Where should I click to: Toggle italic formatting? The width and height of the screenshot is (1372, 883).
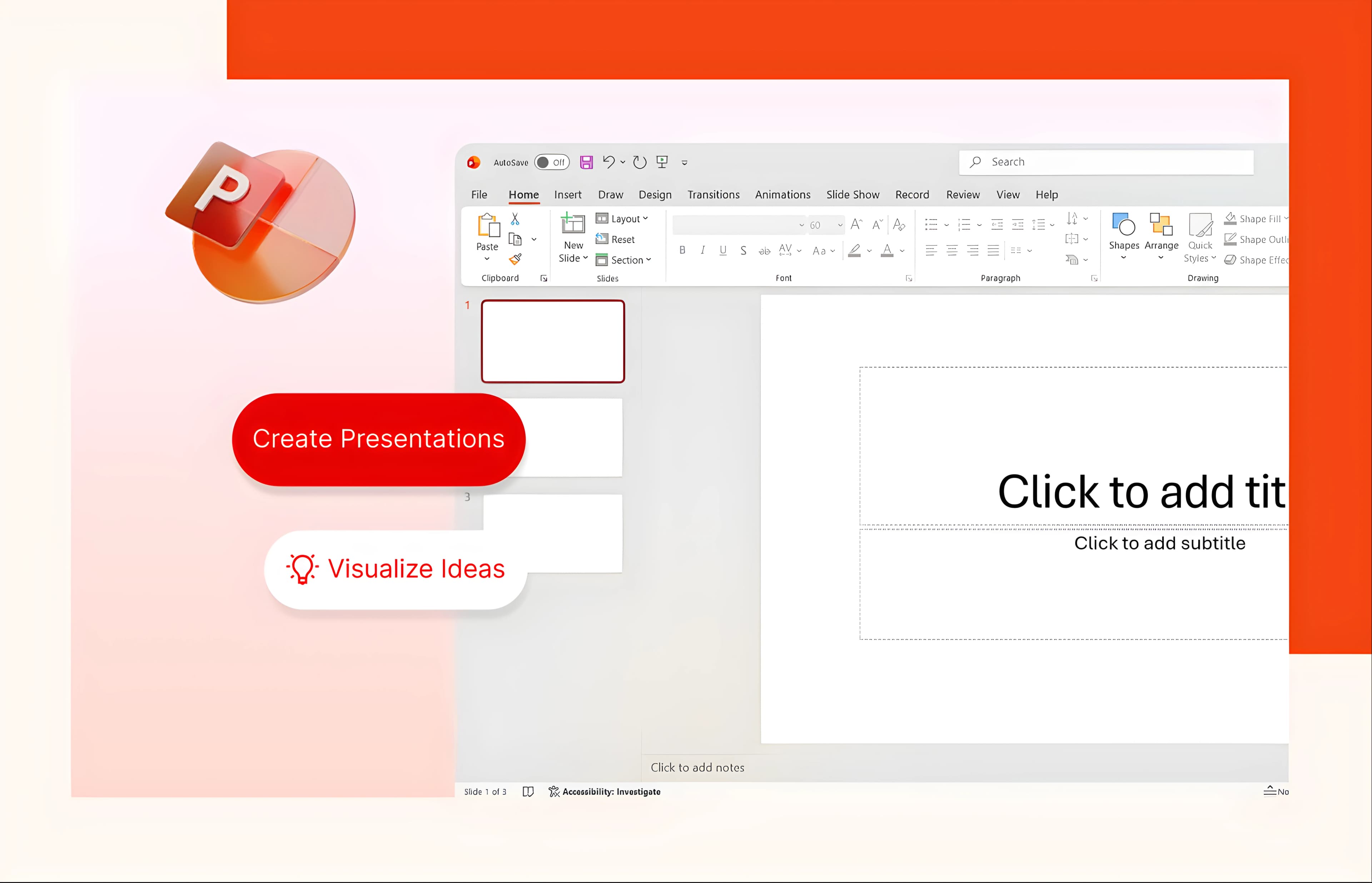point(702,250)
